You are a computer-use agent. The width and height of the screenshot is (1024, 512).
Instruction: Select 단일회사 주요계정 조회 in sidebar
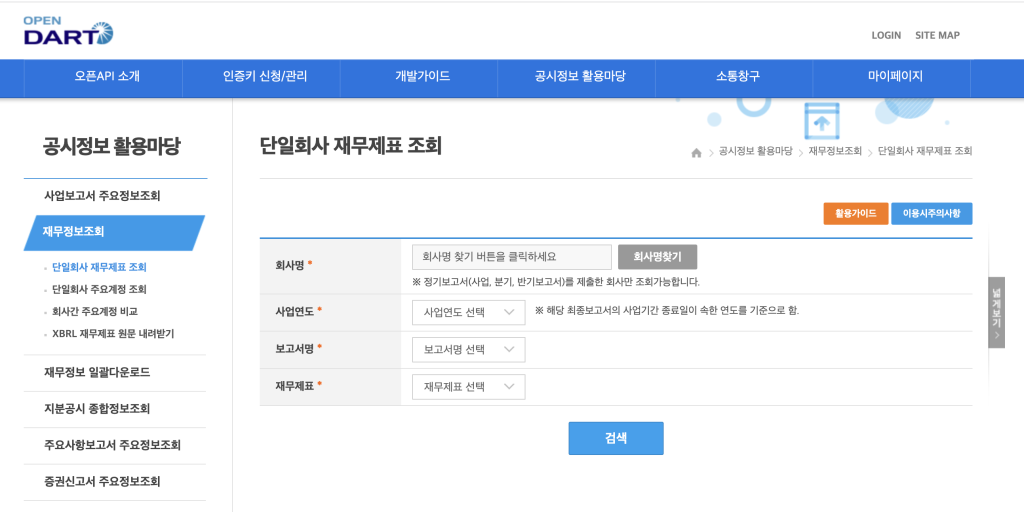click(99, 289)
